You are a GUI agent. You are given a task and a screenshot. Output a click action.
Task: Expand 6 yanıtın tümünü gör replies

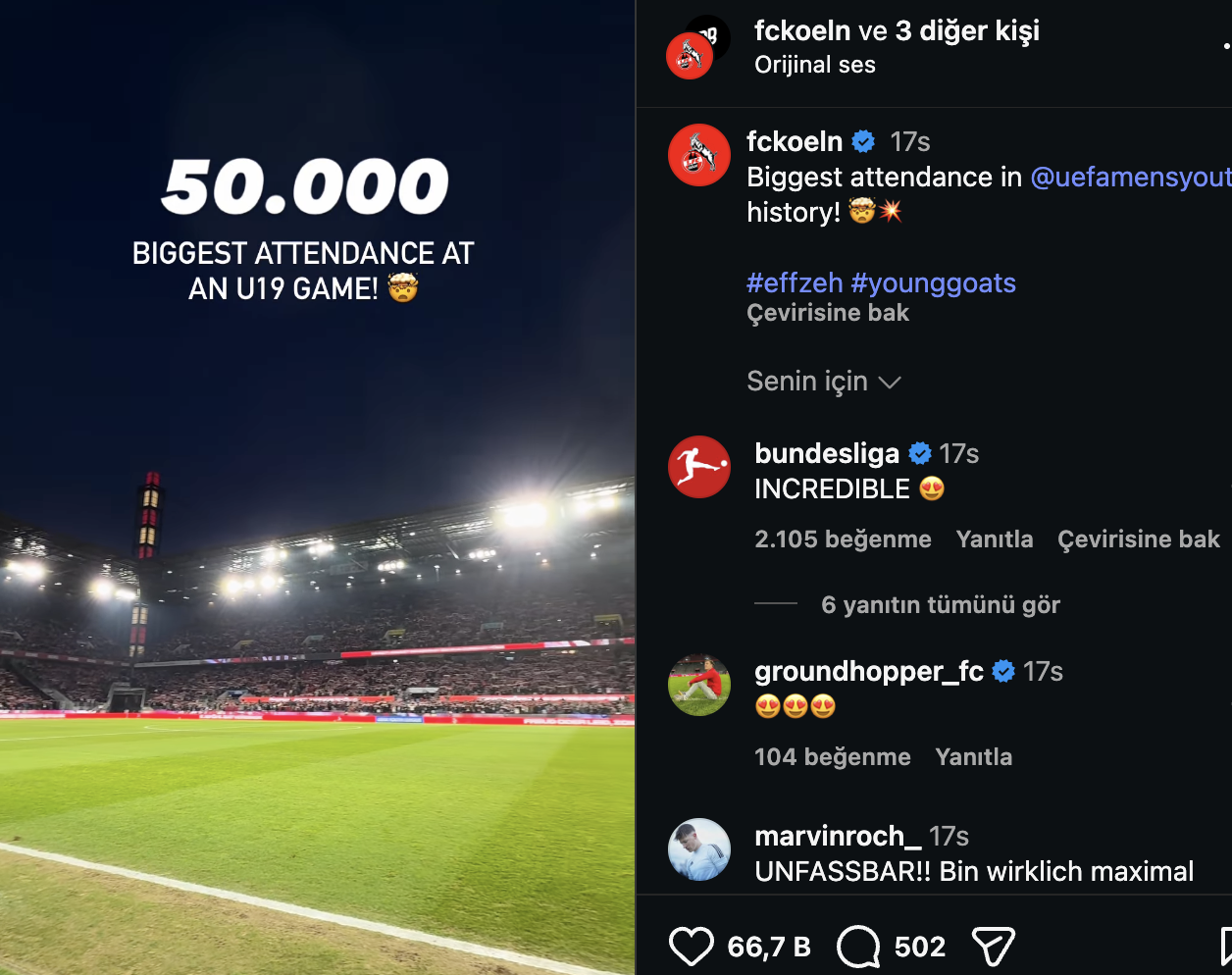941,604
